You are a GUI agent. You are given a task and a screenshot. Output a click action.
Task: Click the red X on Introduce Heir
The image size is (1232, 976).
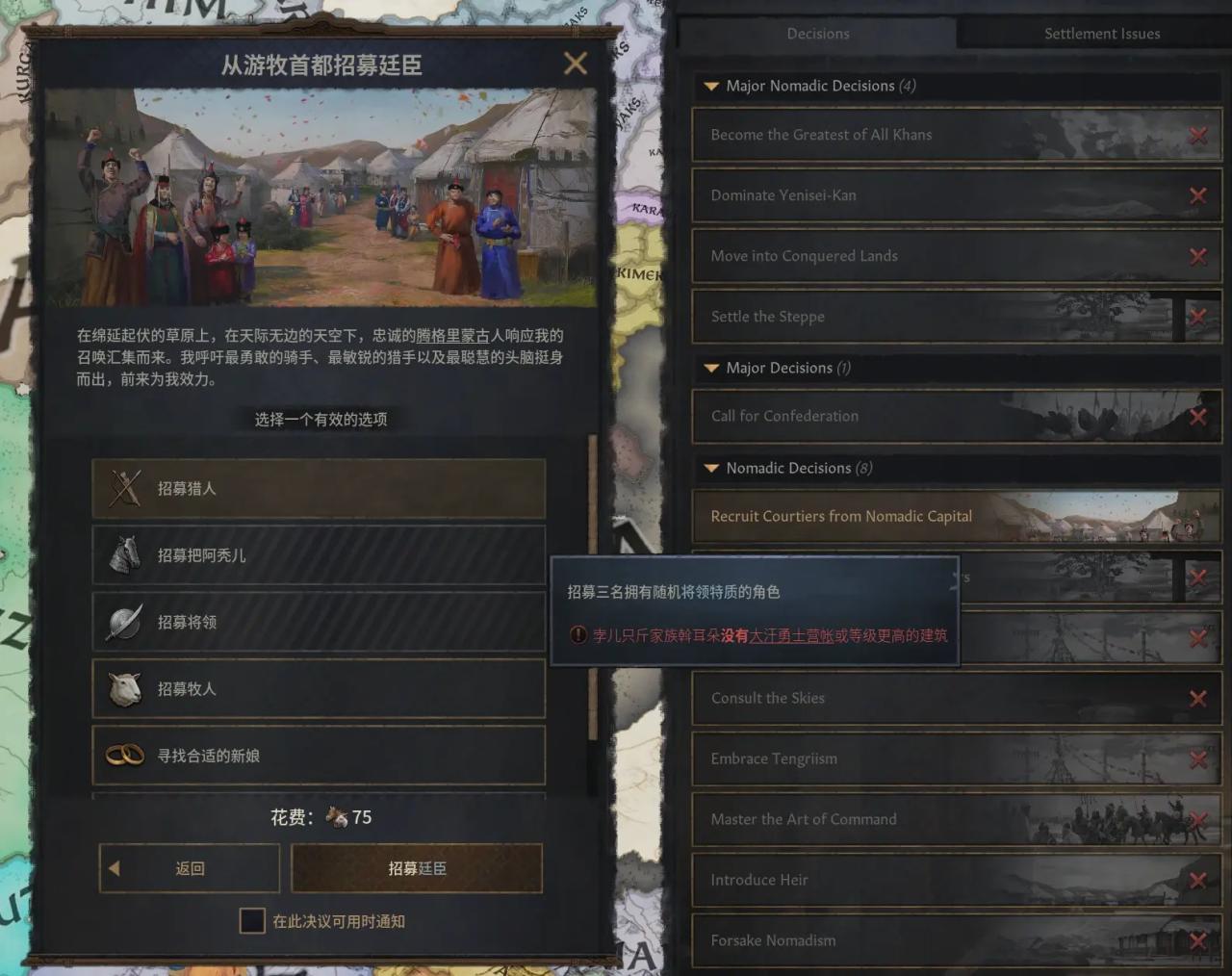pyautogui.click(x=1198, y=881)
